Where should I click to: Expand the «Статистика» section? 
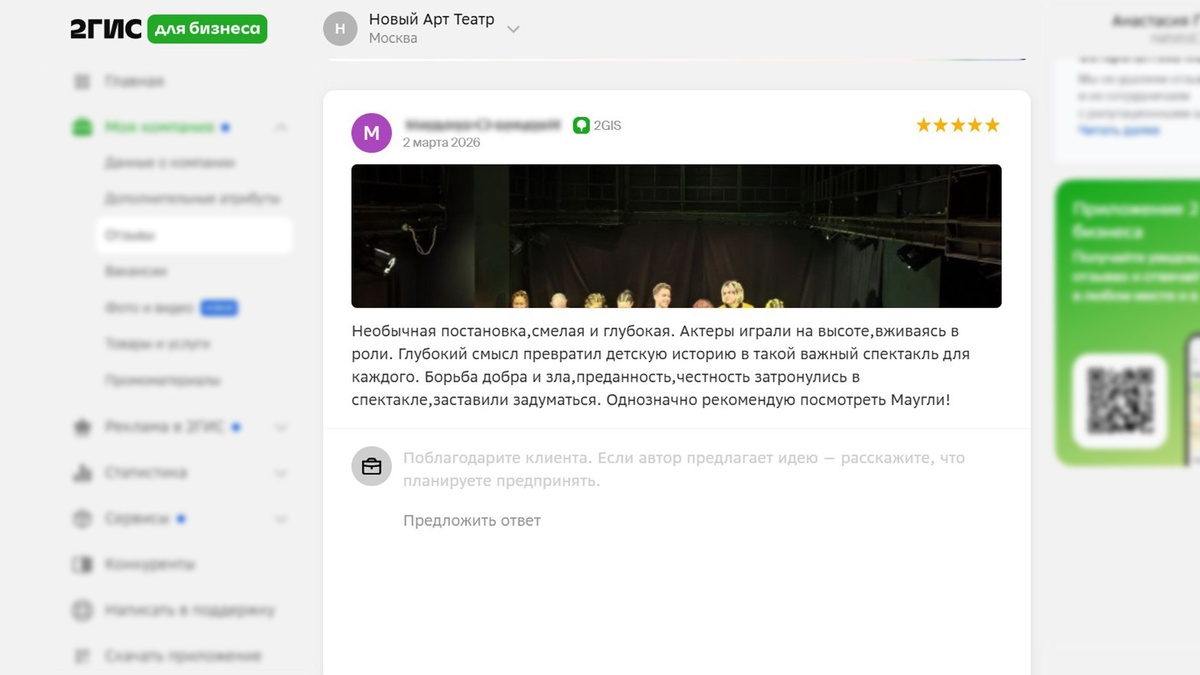[x=281, y=473]
